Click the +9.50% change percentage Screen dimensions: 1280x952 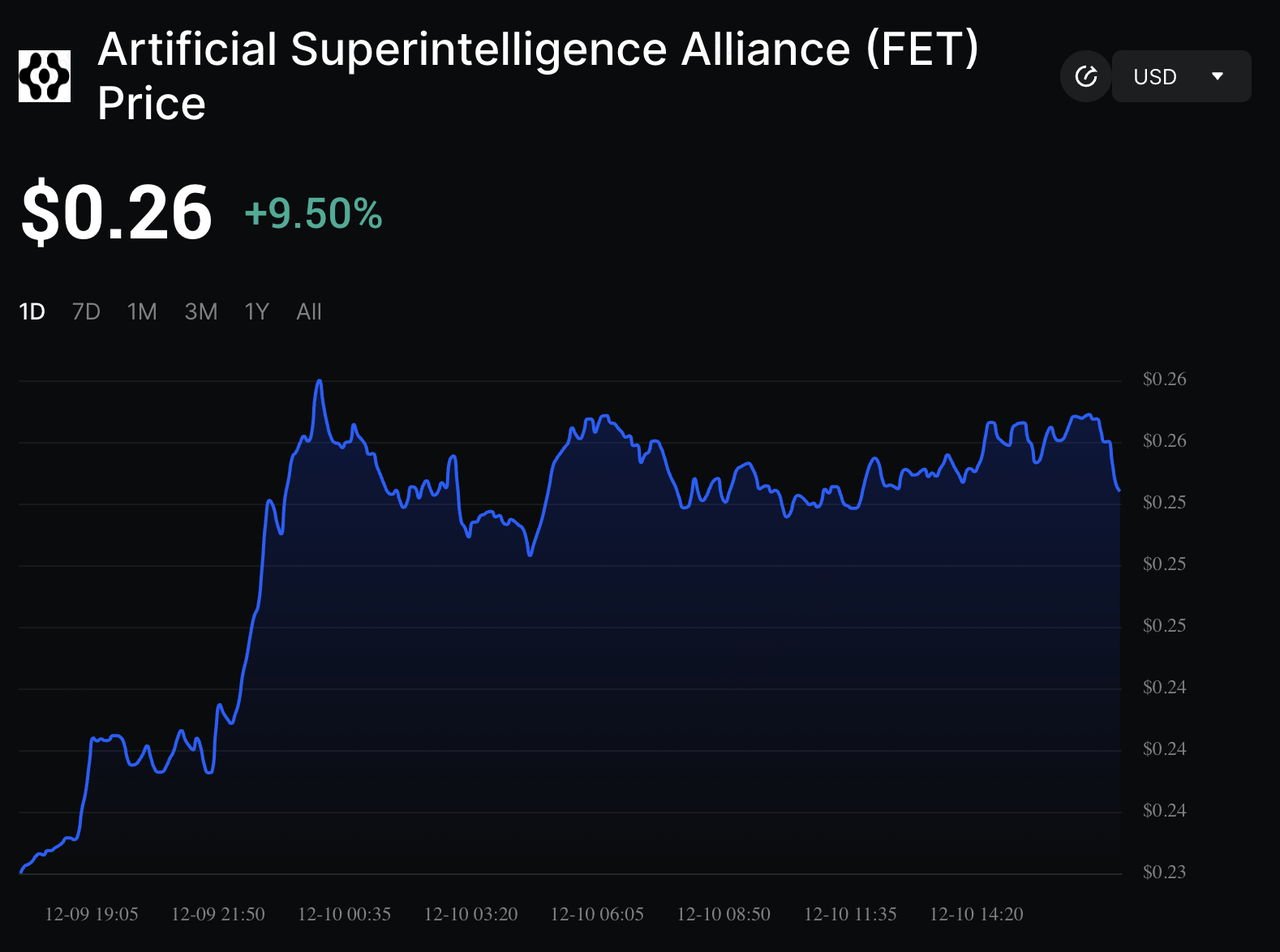pyautogui.click(x=313, y=214)
